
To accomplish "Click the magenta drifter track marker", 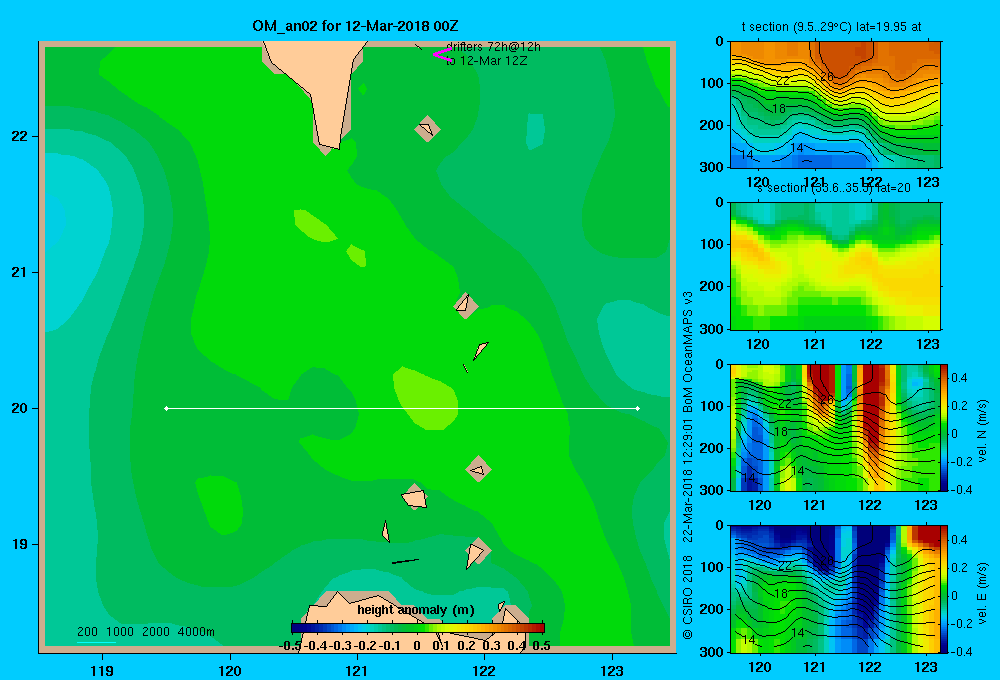I will (442, 54).
